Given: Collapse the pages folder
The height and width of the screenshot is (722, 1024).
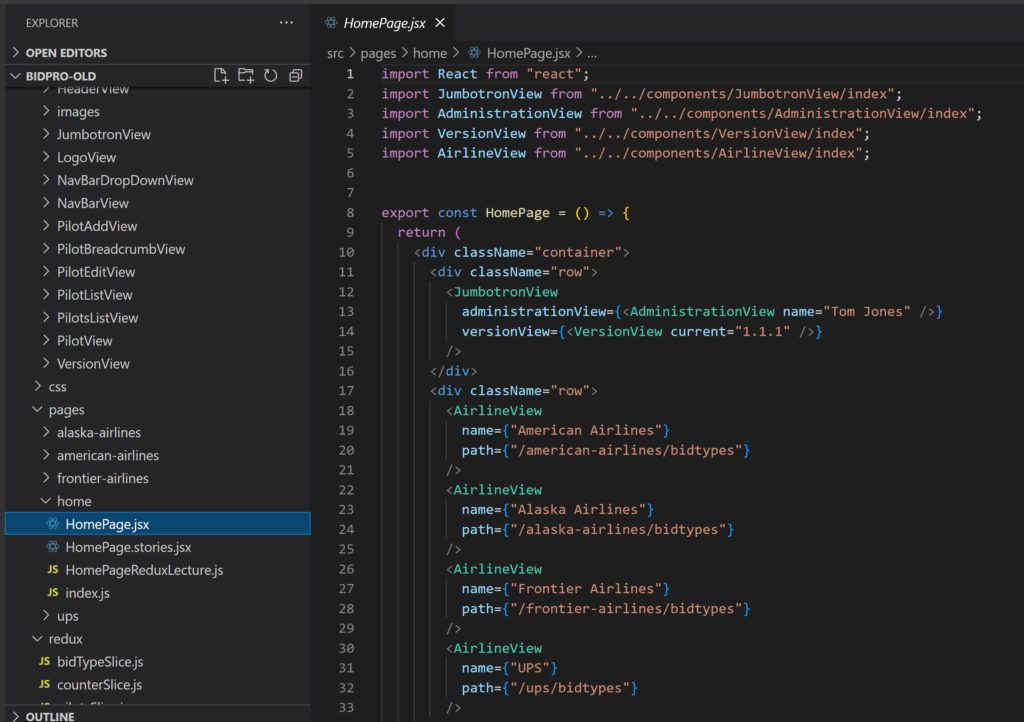Looking at the screenshot, I should (38, 410).
